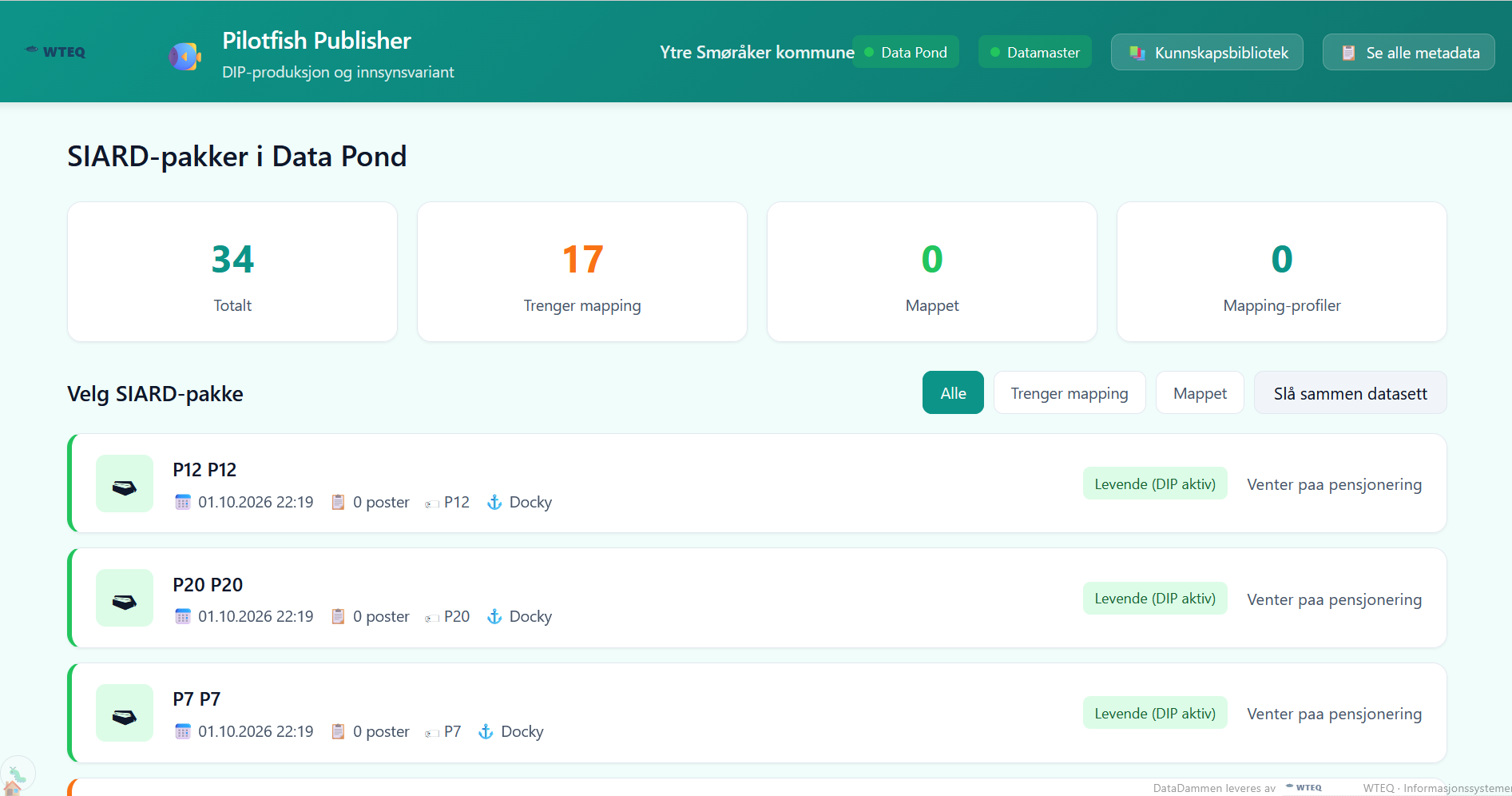Click the calendar icon in the P7 row
This screenshot has height=796, width=1512.
coord(183,731)
